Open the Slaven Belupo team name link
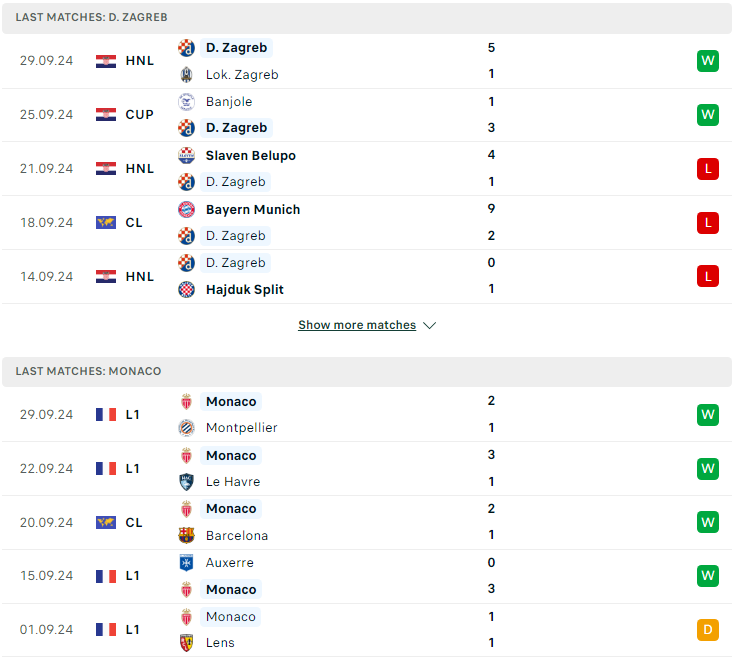This screenshot has width=745, height=659. (250, 155)
